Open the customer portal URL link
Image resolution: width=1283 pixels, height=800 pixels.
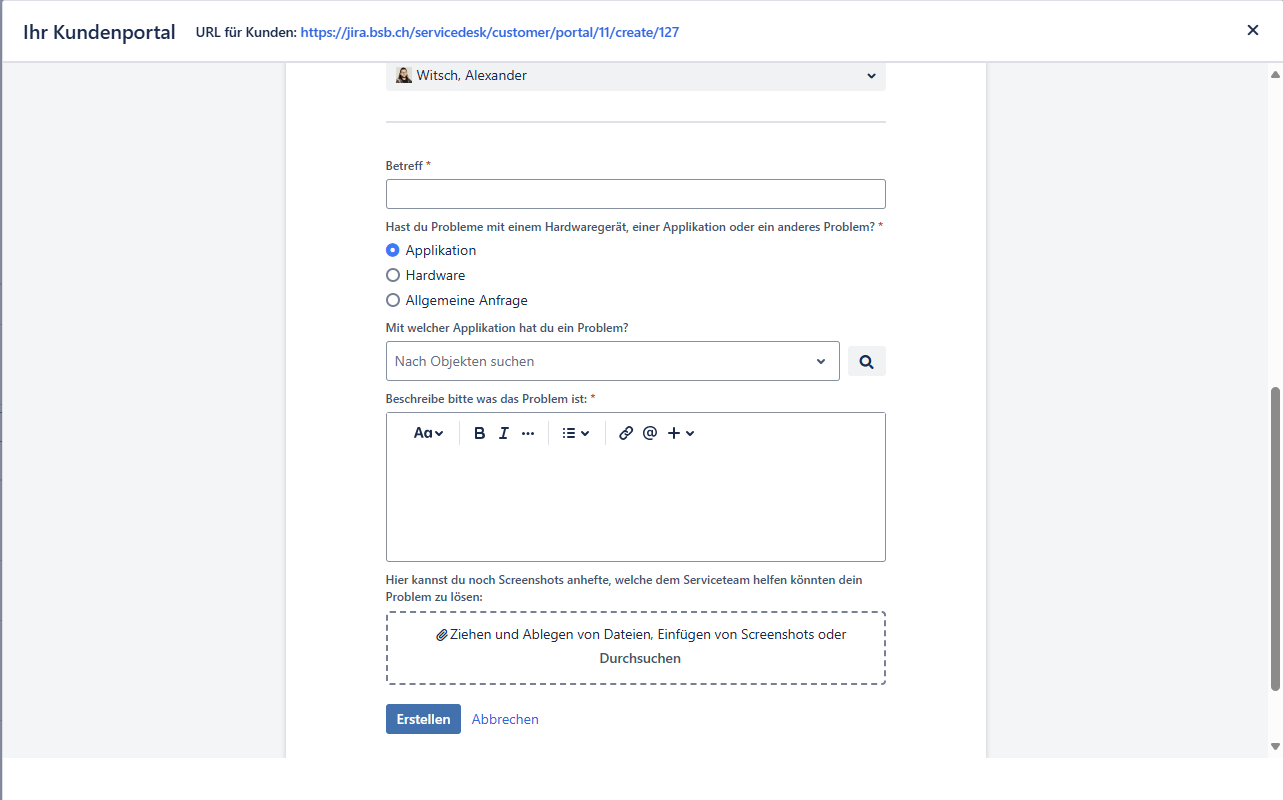[x=490, y=32]
